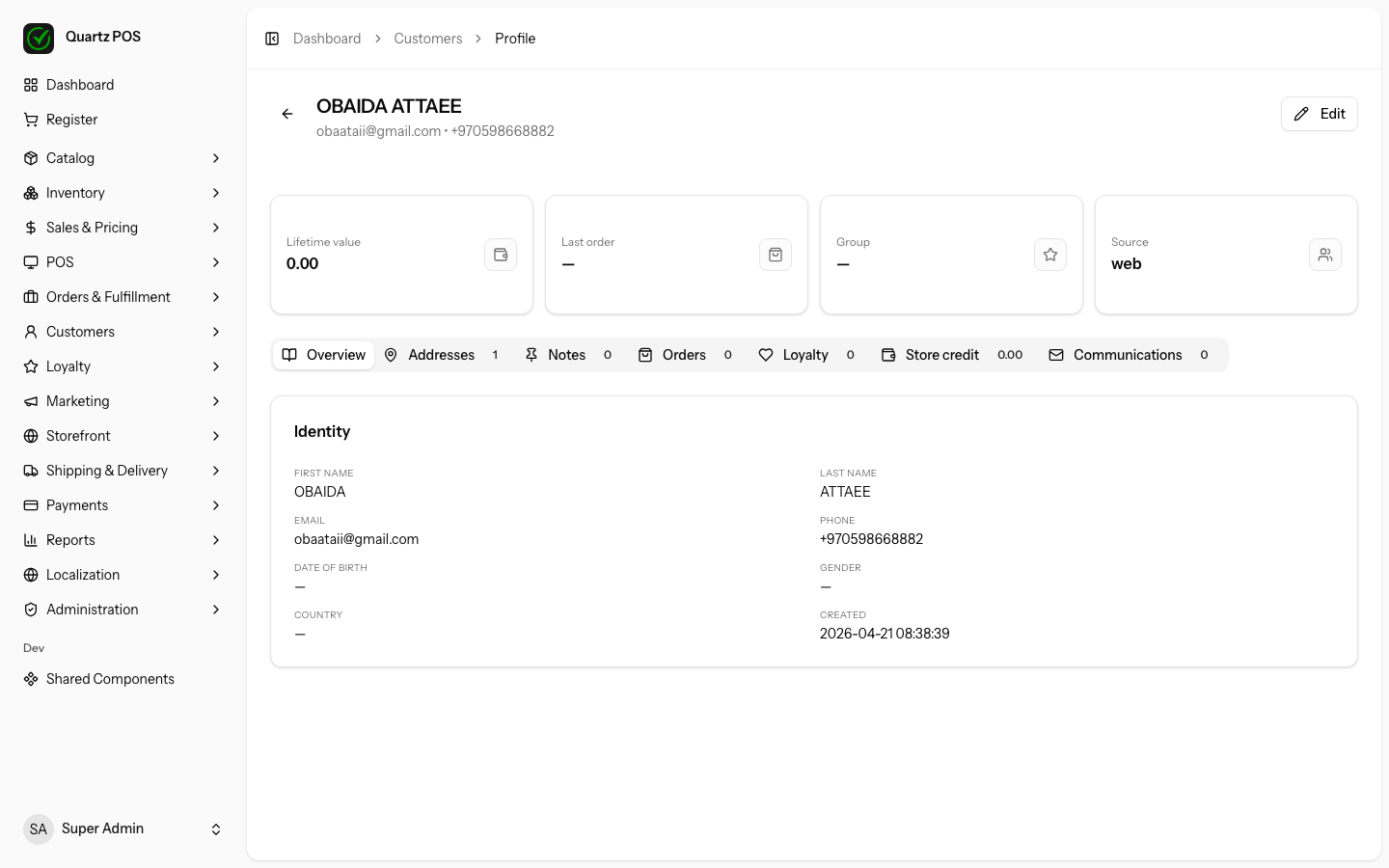Screen dimensions: 1389x868
Task: Open the Super Admin account switcher arrows
Action: (216, 829)
